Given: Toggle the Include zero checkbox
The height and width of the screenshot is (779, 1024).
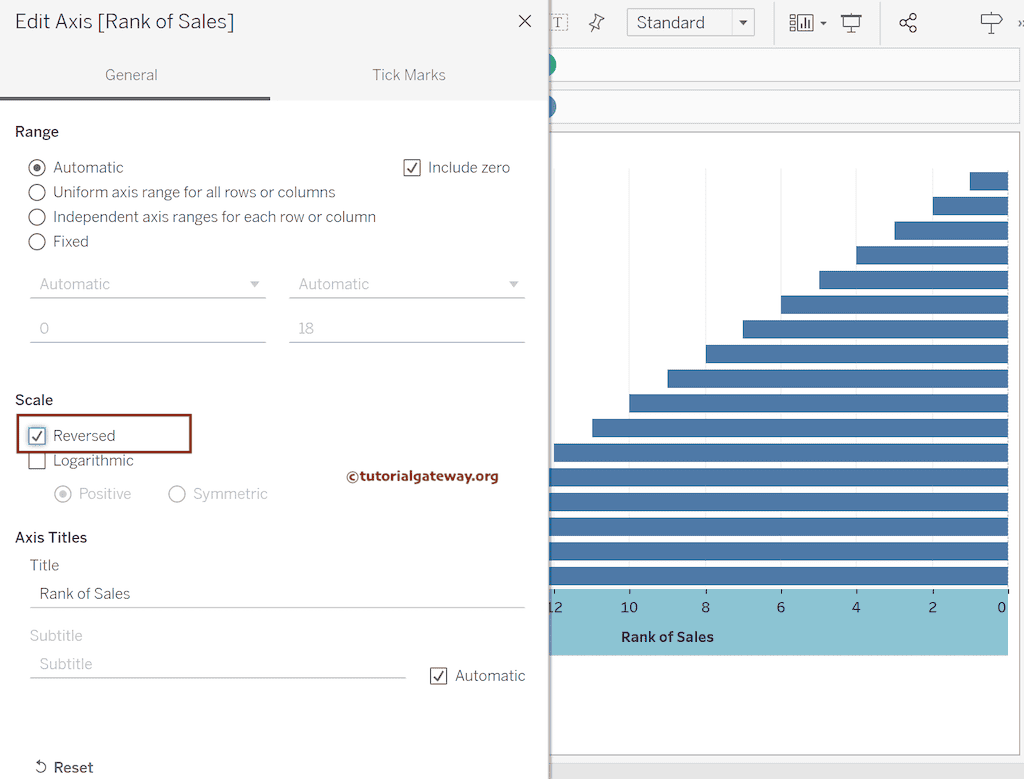Looking at the screenshot, I should pos(412,168).
